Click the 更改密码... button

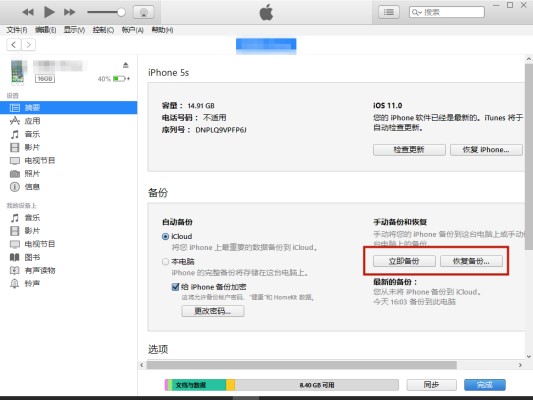(213, 311)
